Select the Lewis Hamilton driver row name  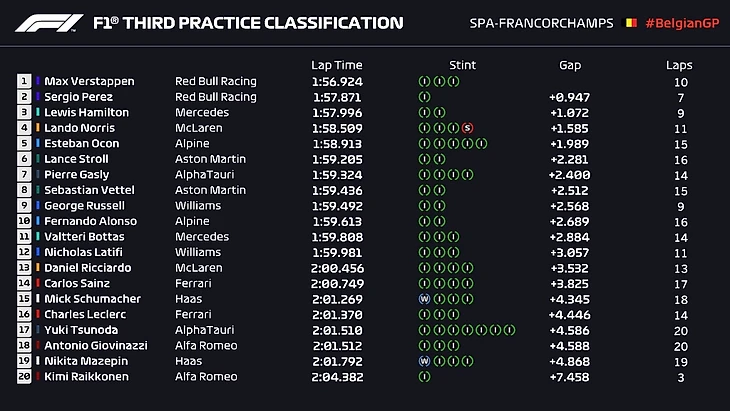[87, 113]
